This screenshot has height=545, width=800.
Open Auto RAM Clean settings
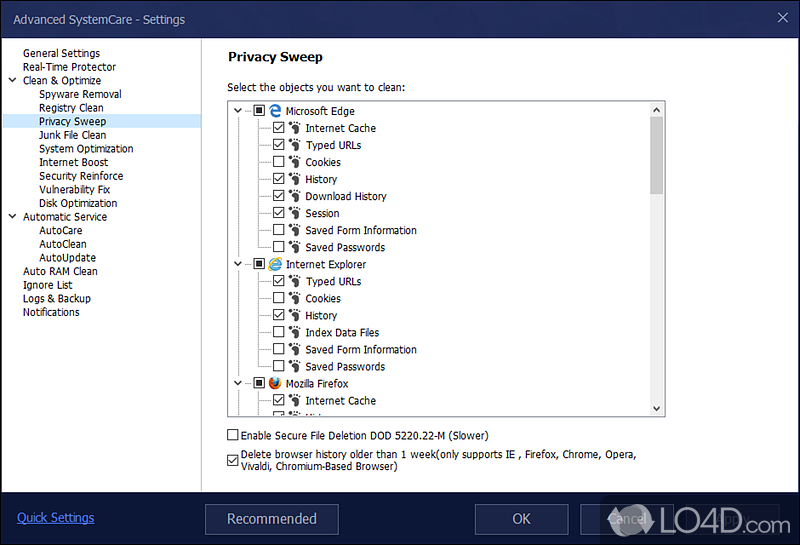point(60,271)
